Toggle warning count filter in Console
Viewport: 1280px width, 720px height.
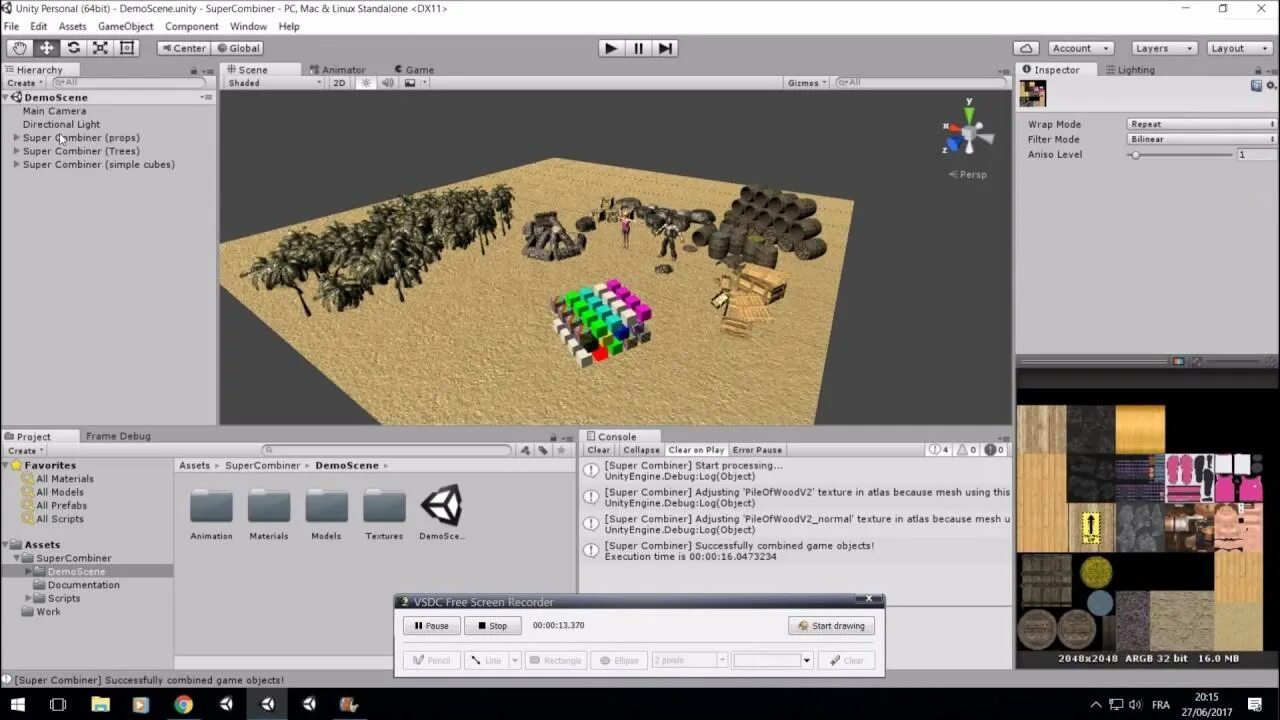point(966,450)
